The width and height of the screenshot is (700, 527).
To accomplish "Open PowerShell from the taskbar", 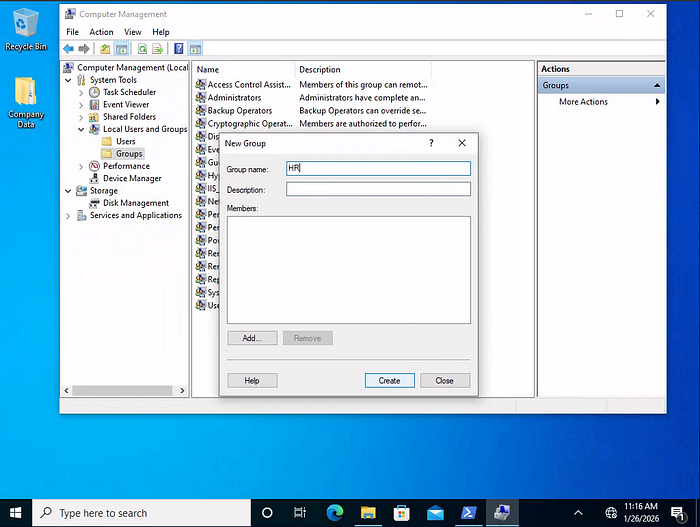I will [468, 512].
